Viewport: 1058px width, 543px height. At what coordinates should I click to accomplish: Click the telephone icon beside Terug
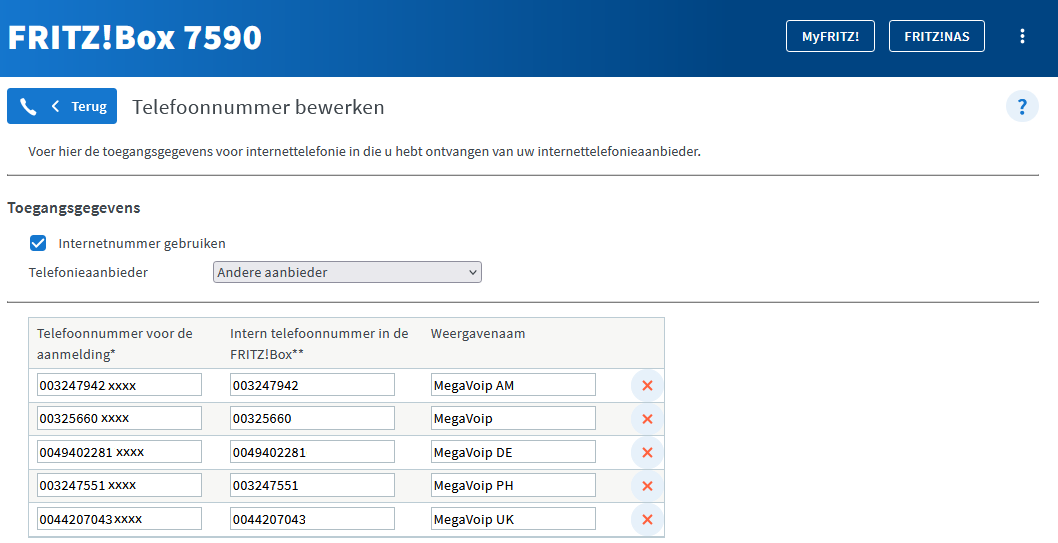28,107
